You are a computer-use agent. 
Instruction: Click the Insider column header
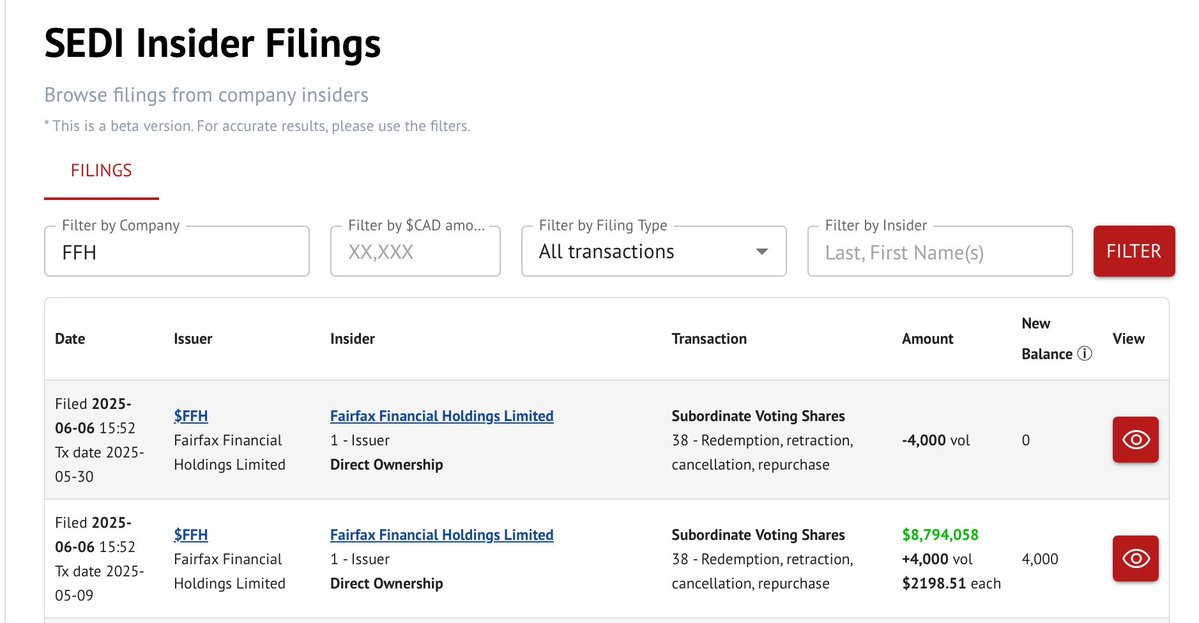coord(352,339)
